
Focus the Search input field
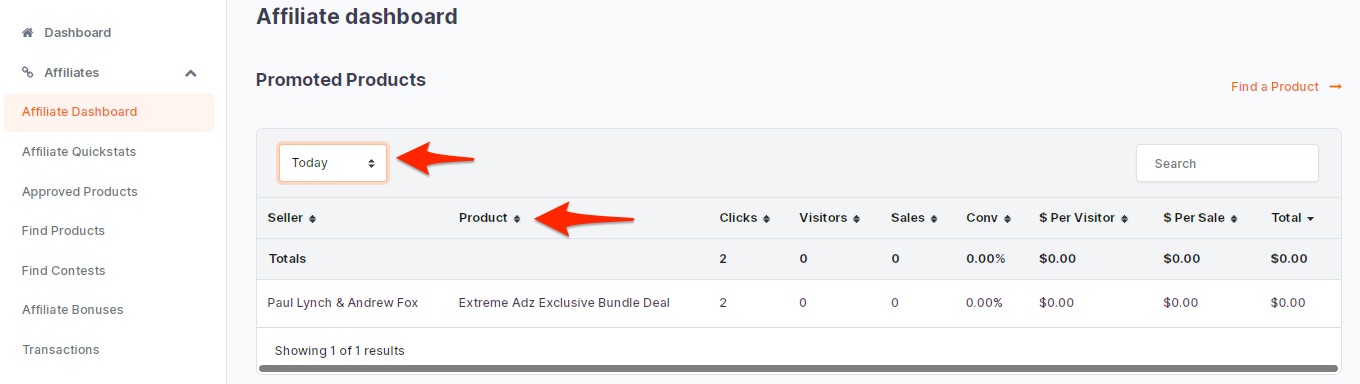click(x=1227, y=163)
